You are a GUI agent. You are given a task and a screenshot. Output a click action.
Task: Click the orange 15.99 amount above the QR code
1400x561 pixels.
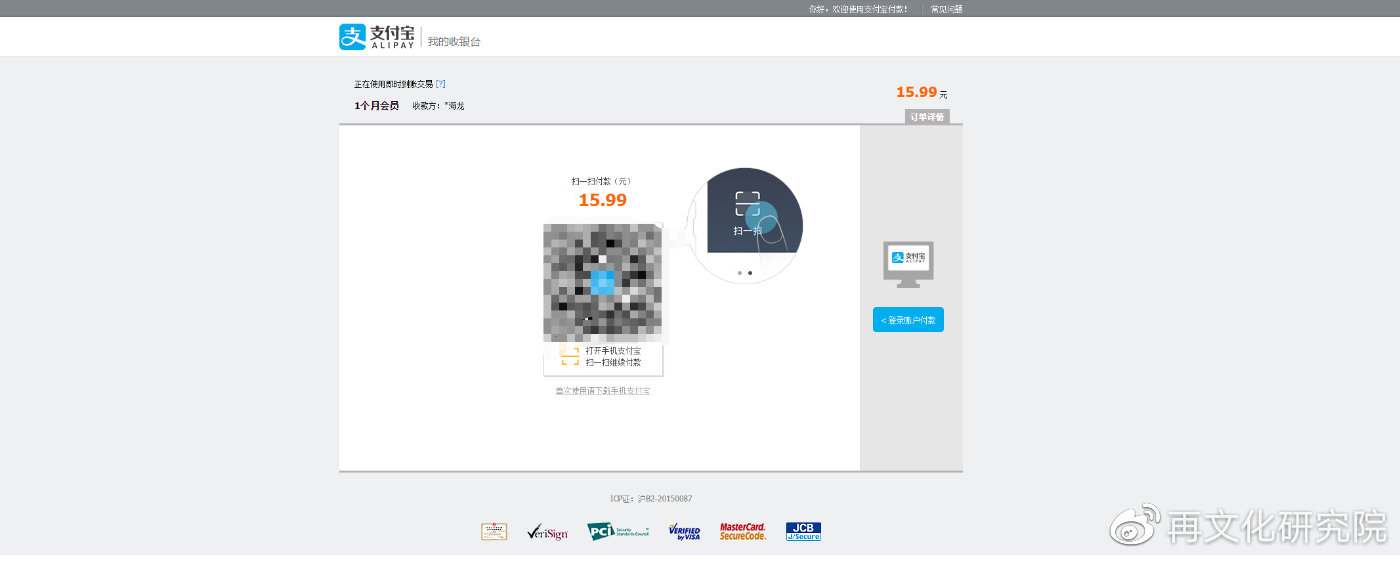click(602, 200)
